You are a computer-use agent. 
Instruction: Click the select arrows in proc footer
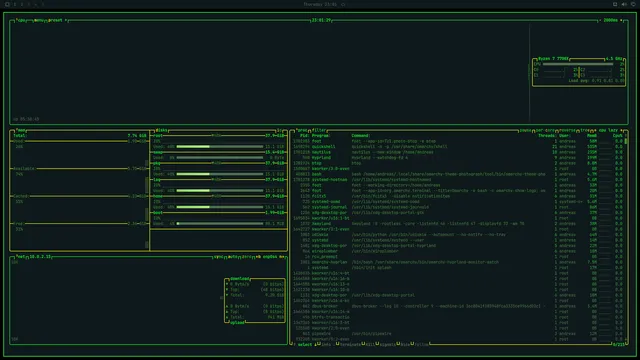click(x=306, y=344)
